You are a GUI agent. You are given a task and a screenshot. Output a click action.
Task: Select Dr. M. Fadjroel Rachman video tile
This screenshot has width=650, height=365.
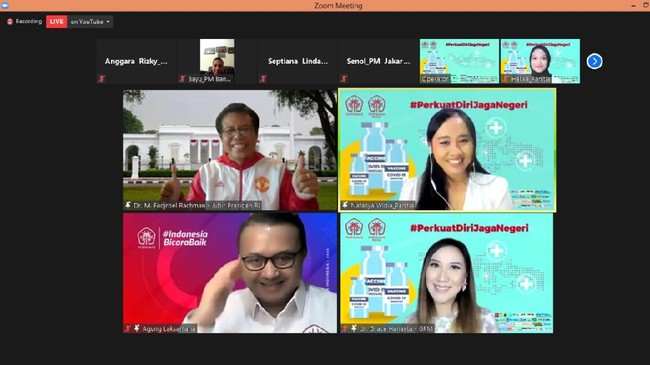pyautogui.click(x=230, y=150)
